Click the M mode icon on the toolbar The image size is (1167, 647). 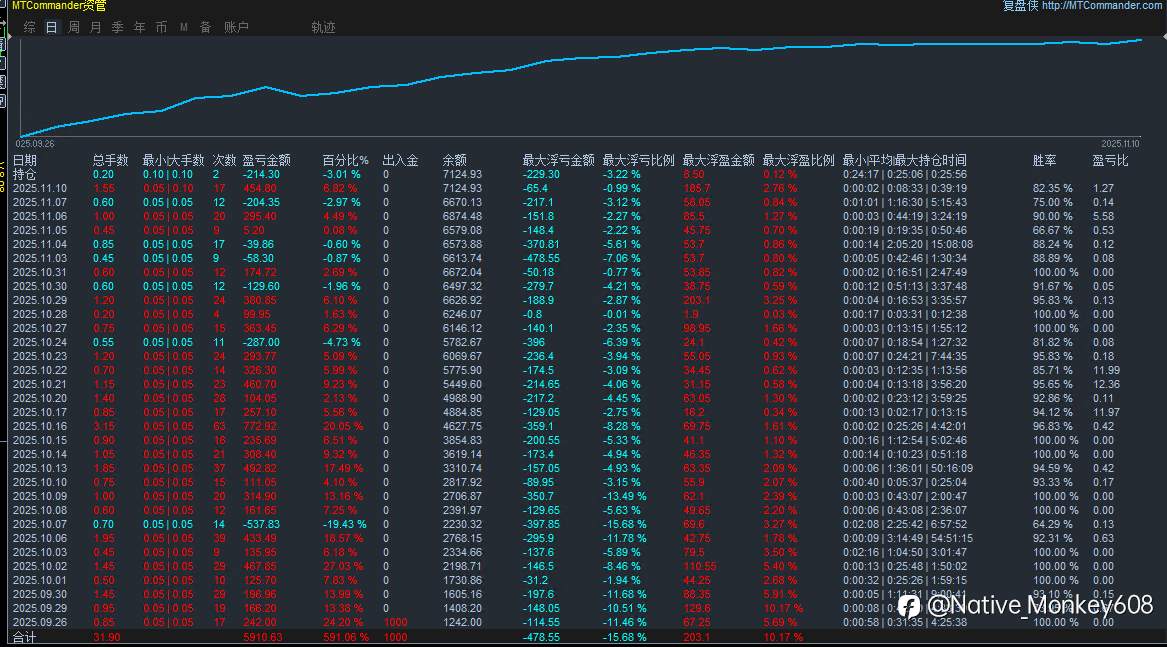183,27
